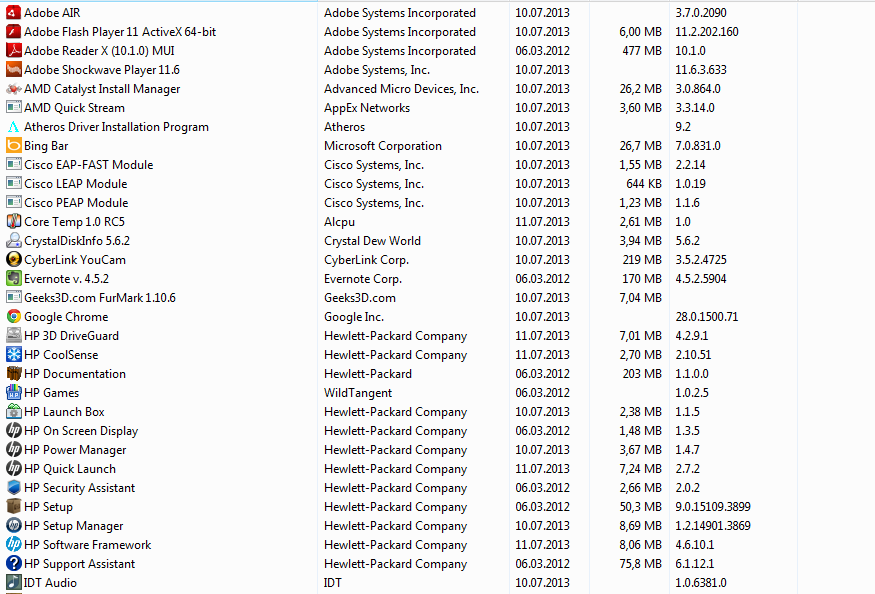Click the Adobe AIR program icon
The width and height of the screenshot is (875, 594).
(13, 12)
